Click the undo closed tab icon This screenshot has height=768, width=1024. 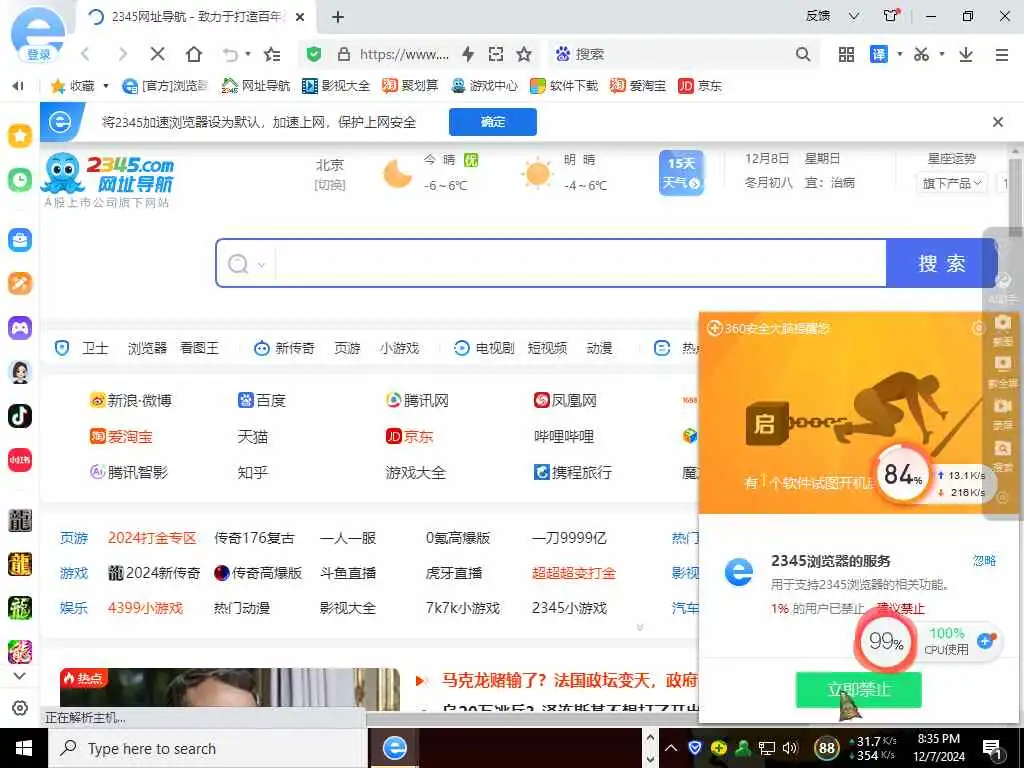[x=229, y=54]
